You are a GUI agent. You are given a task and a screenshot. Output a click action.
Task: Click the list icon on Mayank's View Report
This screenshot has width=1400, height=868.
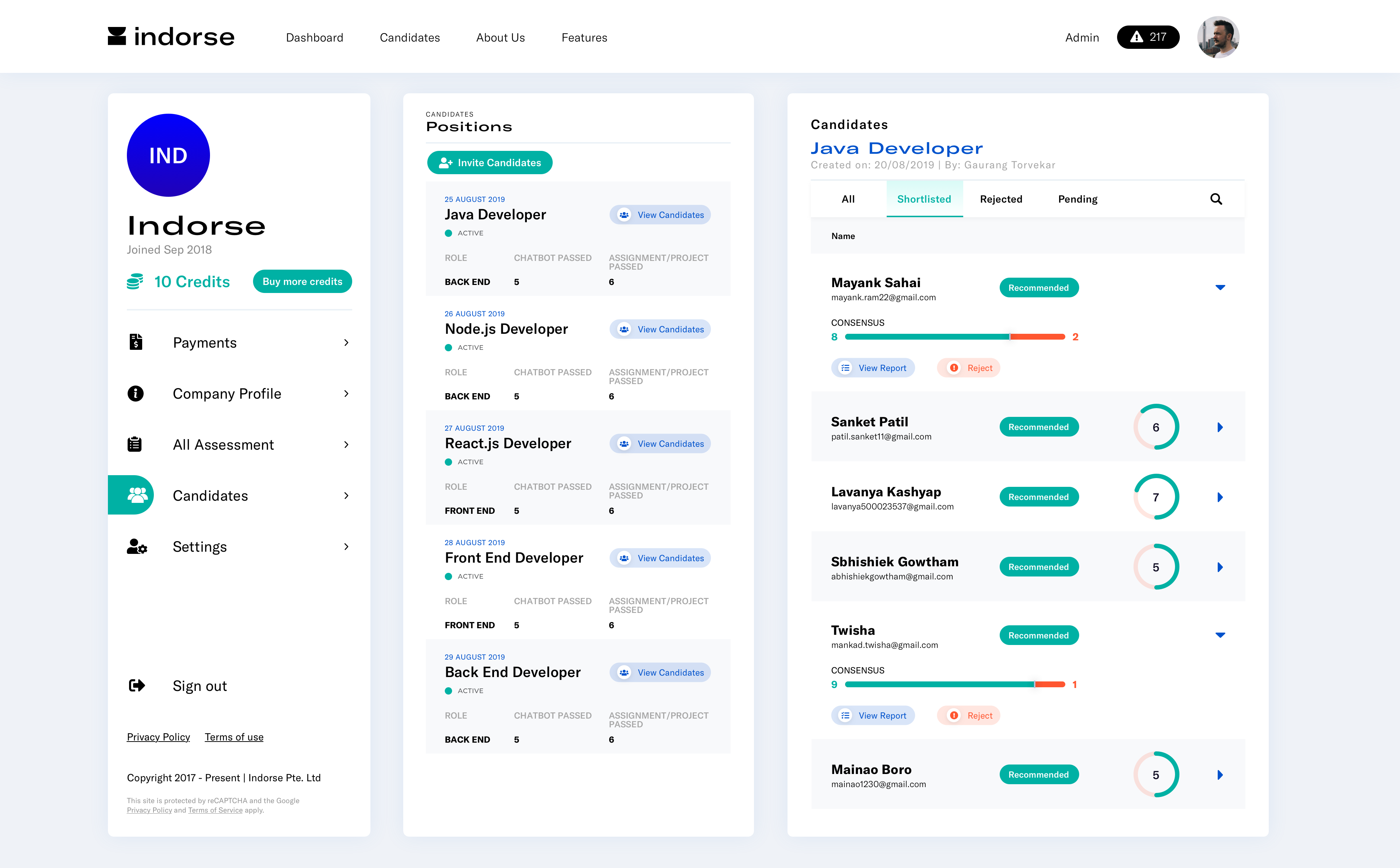pos(845,368)
